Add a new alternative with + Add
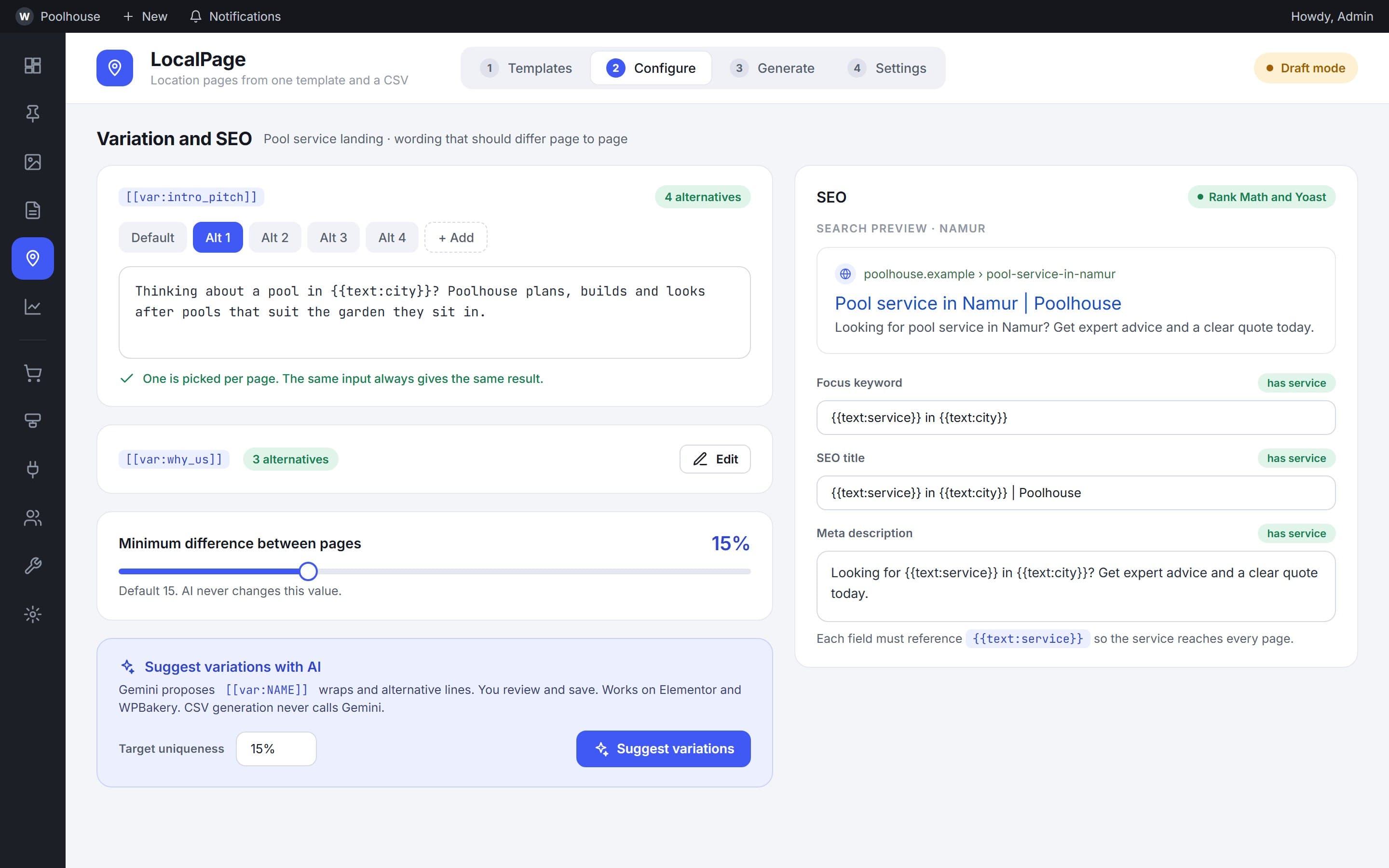This screenshot has width=1389, height=868. pyautogui.click(x=456, y=237)
